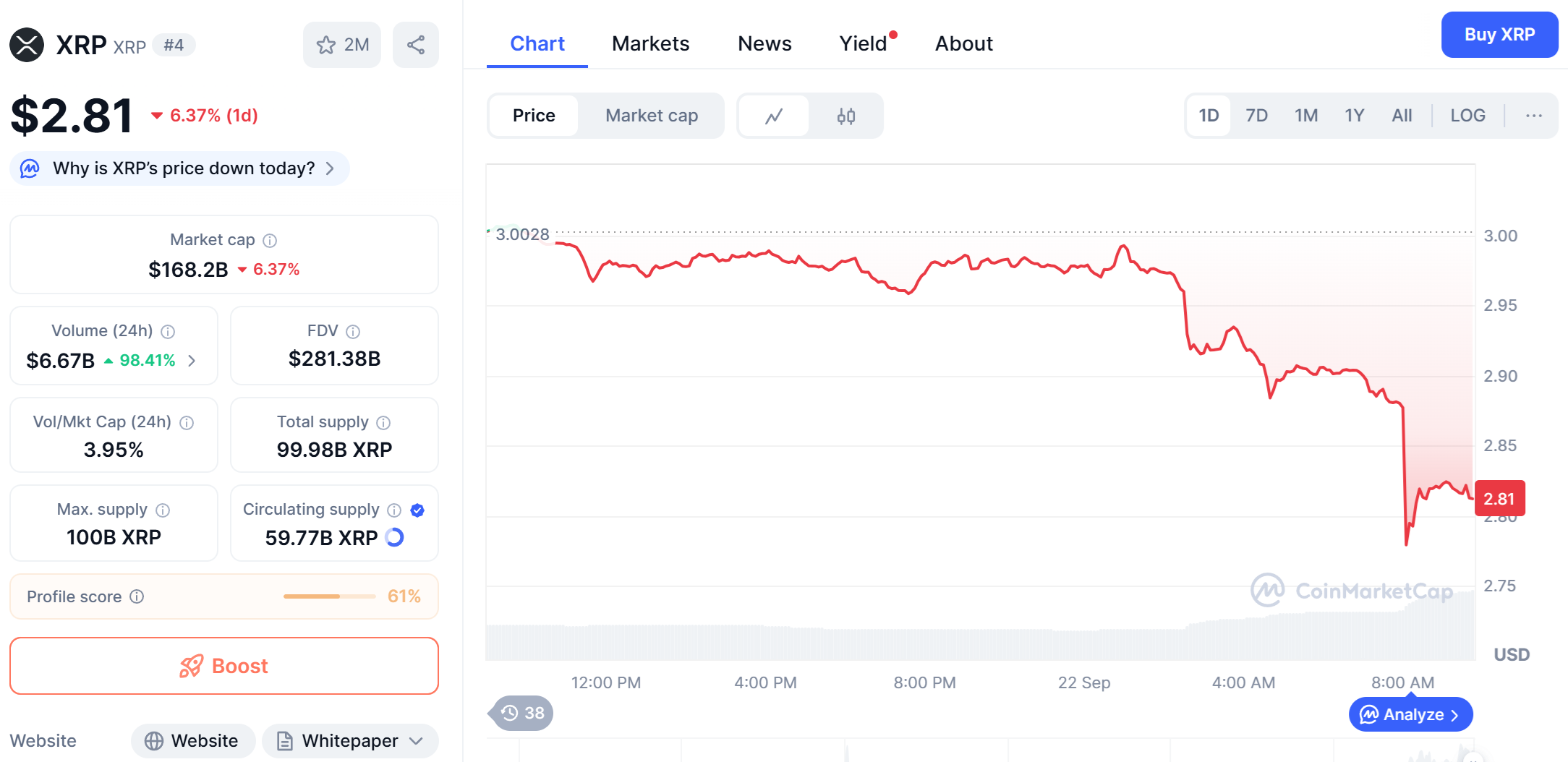
Task: Open the history events badge showing 38
Action: [522, 714]
